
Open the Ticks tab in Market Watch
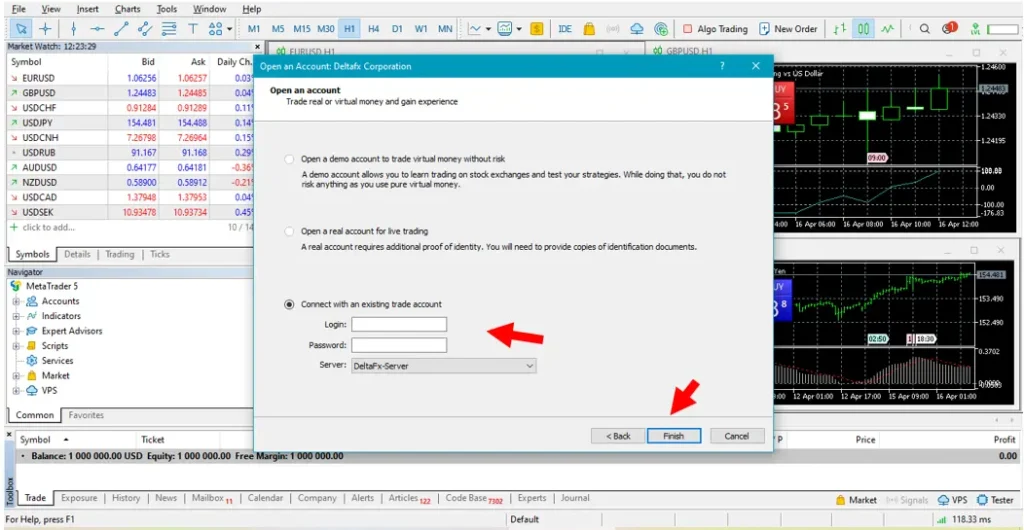coord(160,255)
